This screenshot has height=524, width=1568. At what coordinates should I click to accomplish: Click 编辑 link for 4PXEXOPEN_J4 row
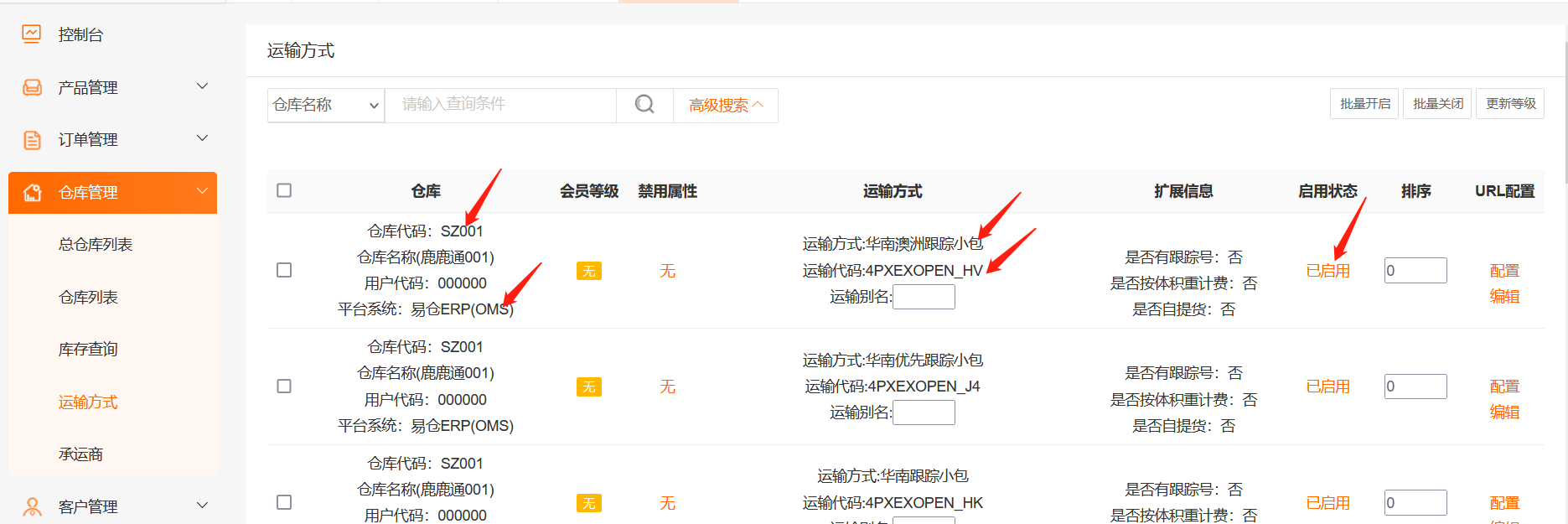point(1504,412)
